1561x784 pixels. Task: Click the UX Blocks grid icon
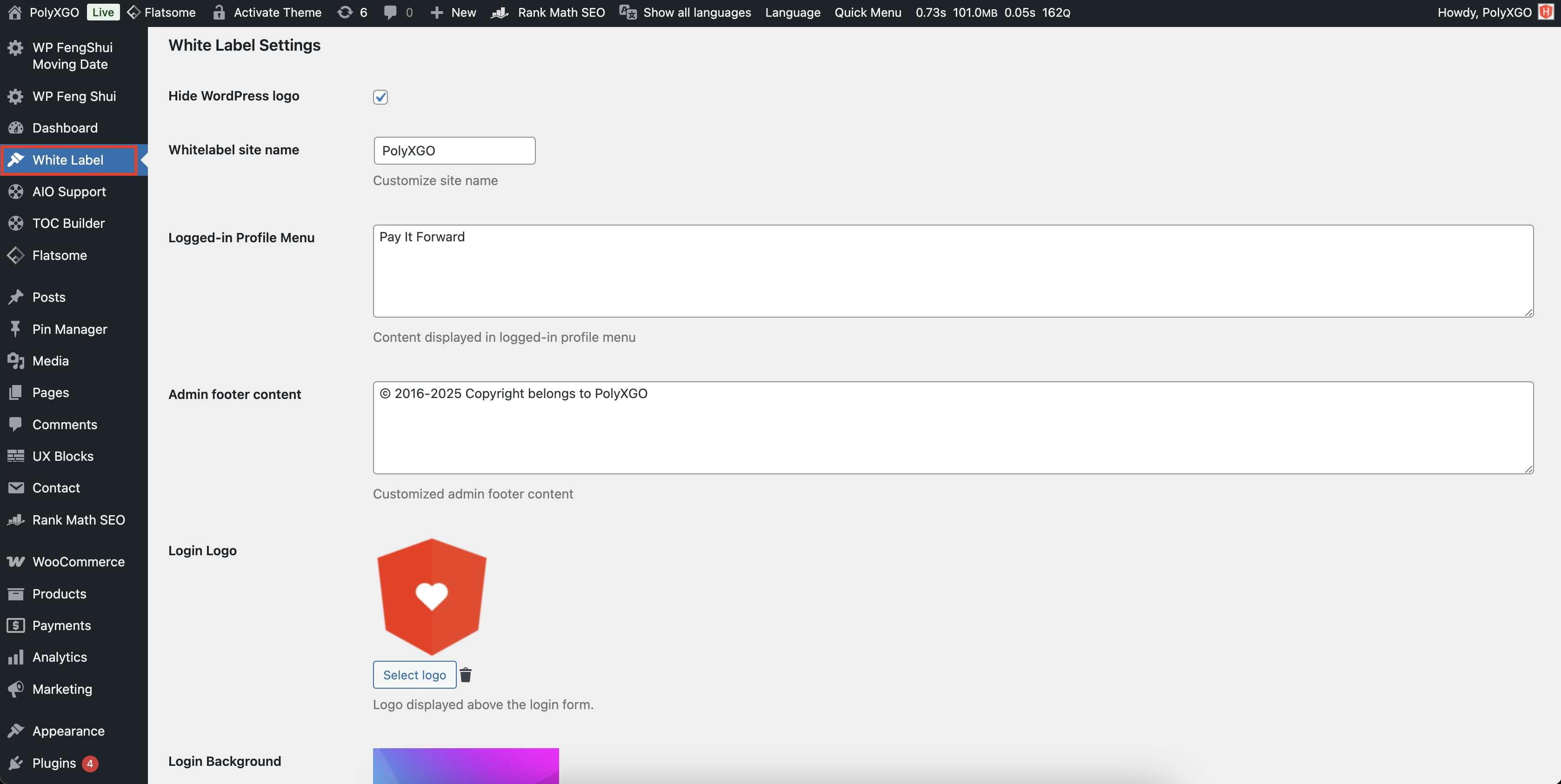click(x=16, y=456)
